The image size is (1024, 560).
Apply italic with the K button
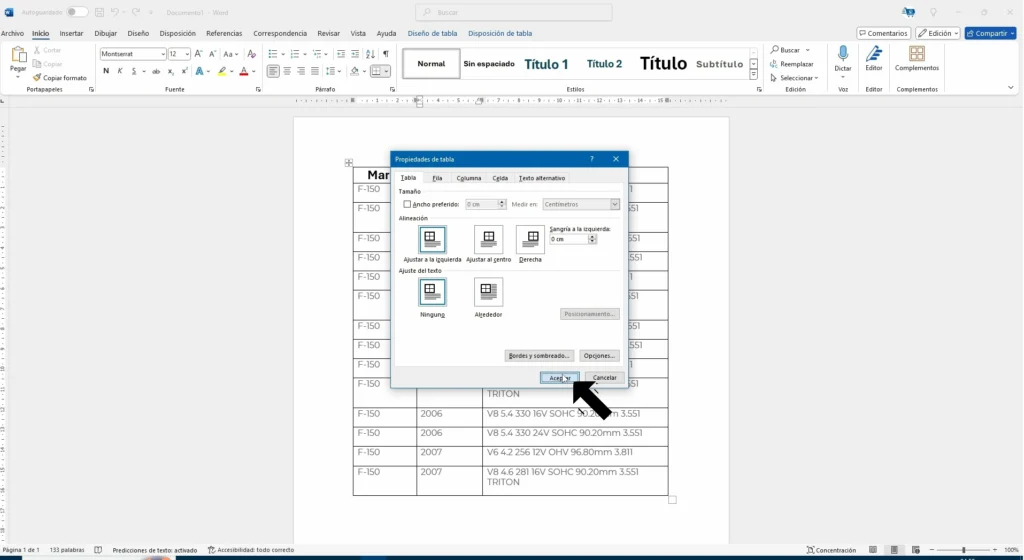(x=120, y=71)
